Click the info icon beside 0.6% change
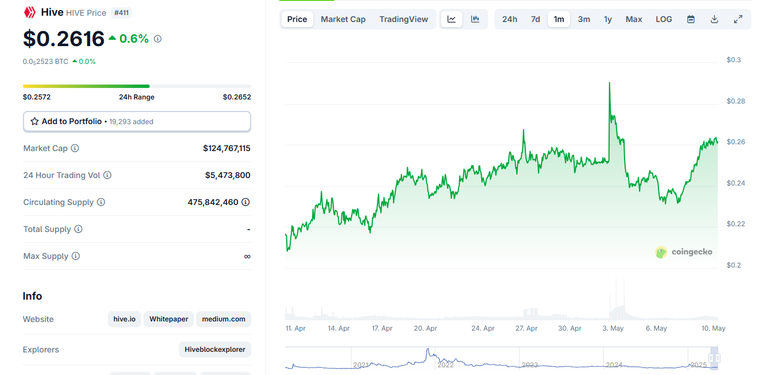Image resolution: width=768 pixels, height=375 pixels. tap(157, 39)
